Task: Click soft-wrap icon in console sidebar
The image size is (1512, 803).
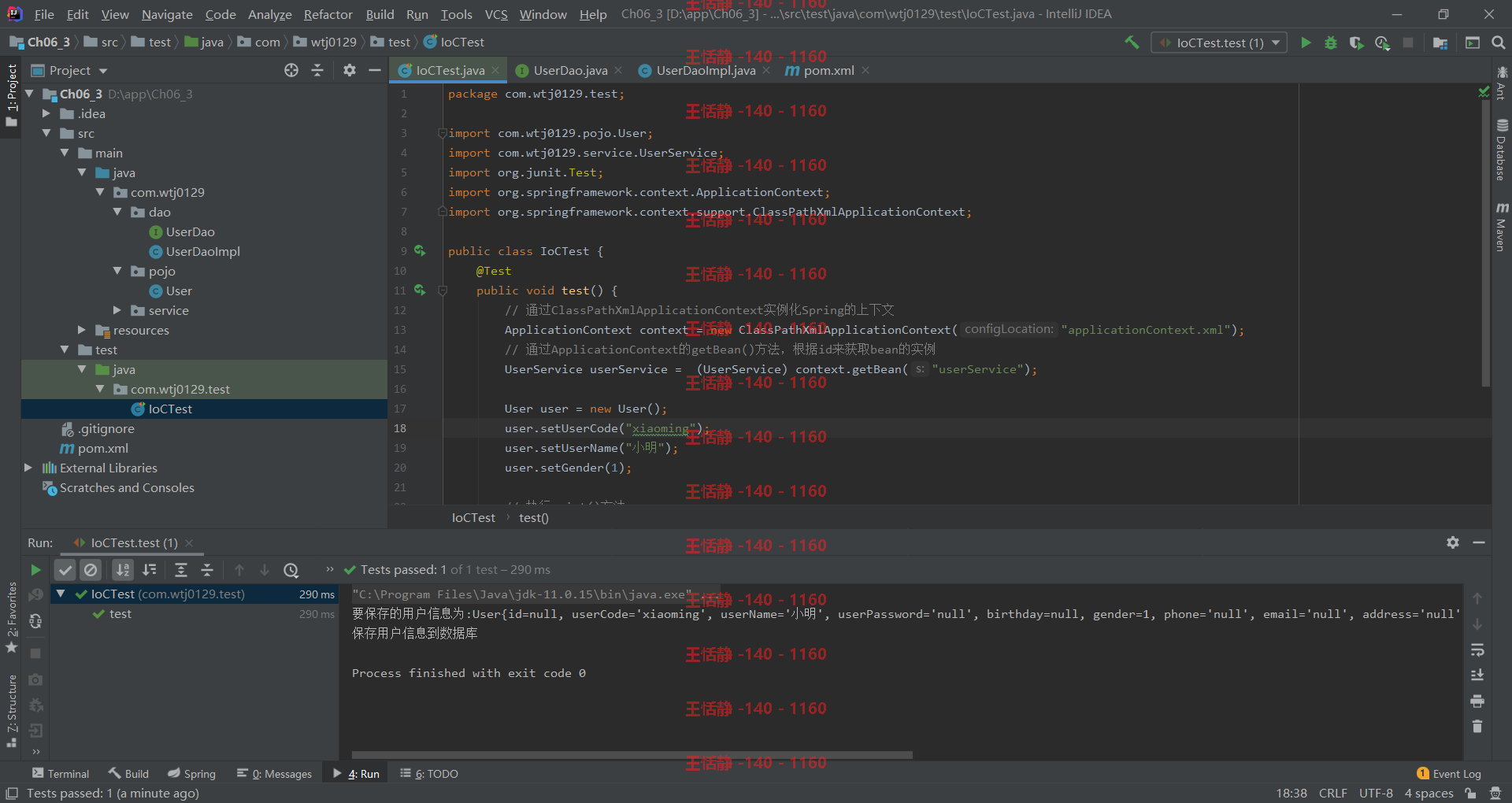Action: click(x=1477, y=650)
